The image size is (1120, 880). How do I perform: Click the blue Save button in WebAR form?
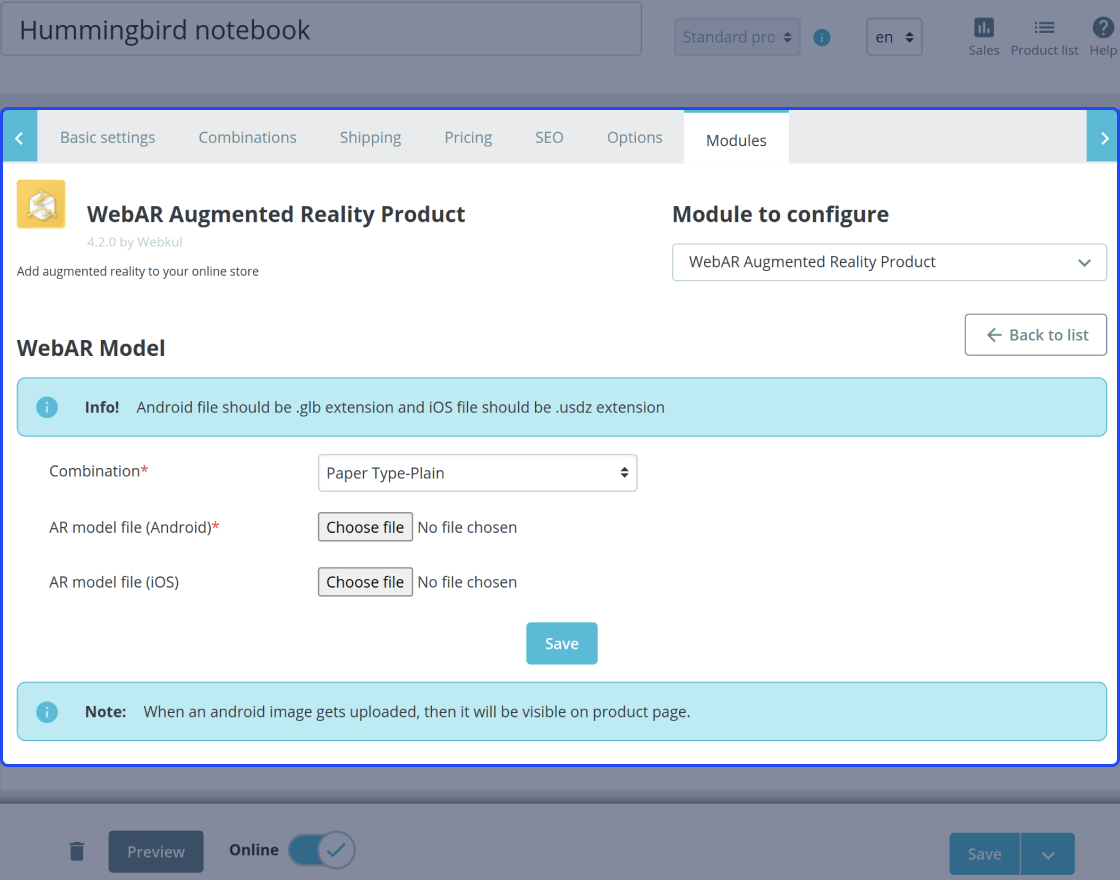pyautogui.click(x=561, y=644)
